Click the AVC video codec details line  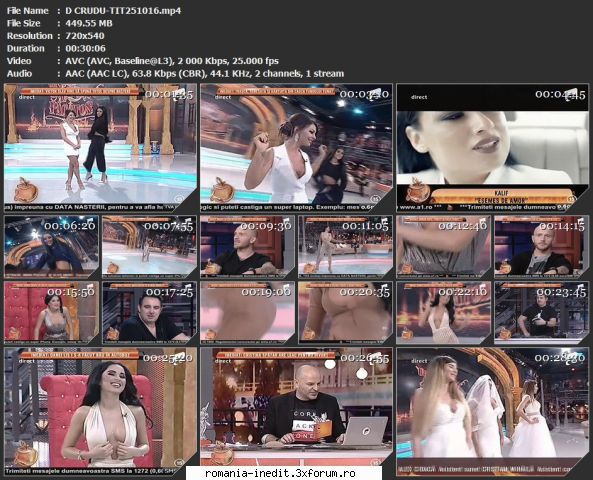click(x=172, y=61)
